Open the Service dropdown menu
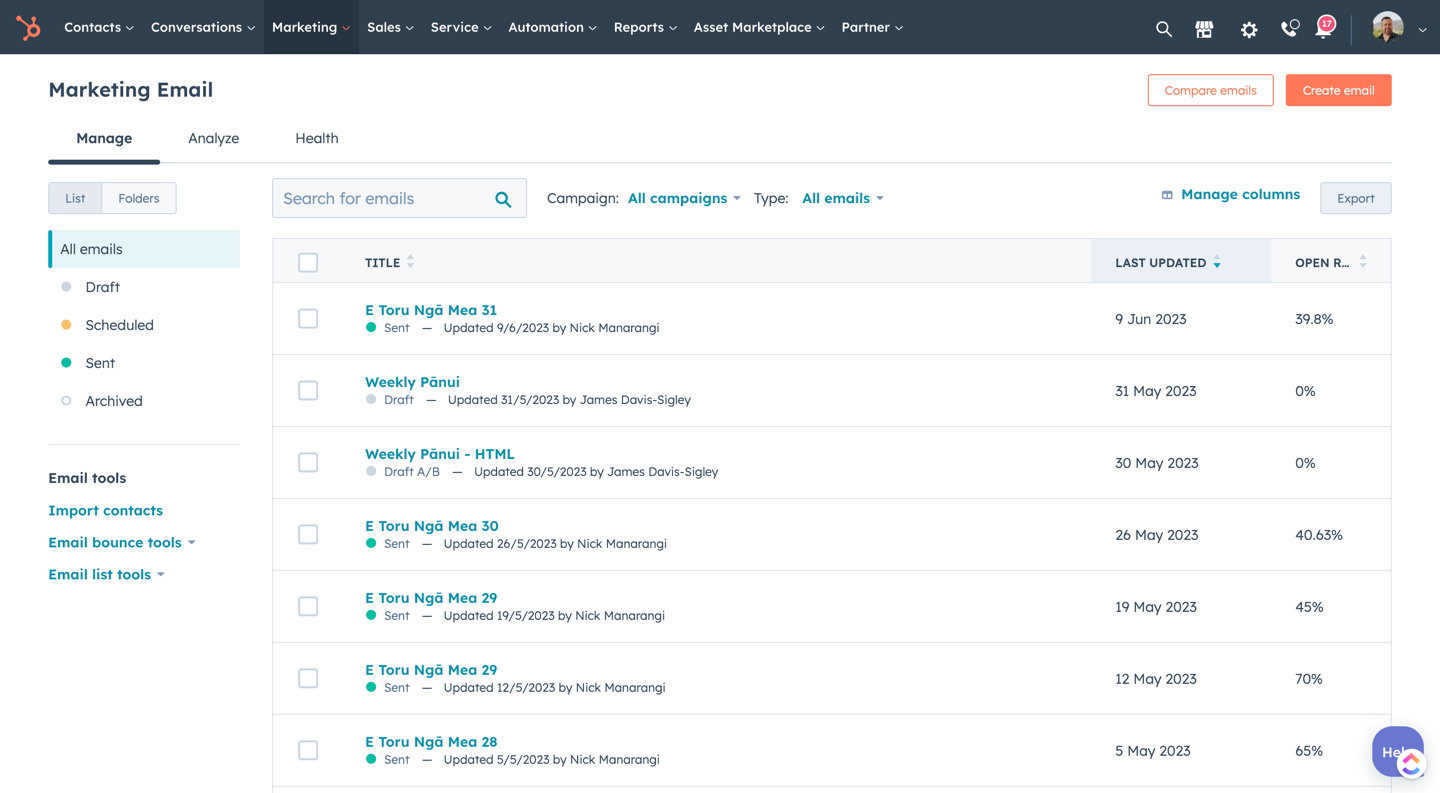Viewport: 1440px width, 793px height. point(461,27)
